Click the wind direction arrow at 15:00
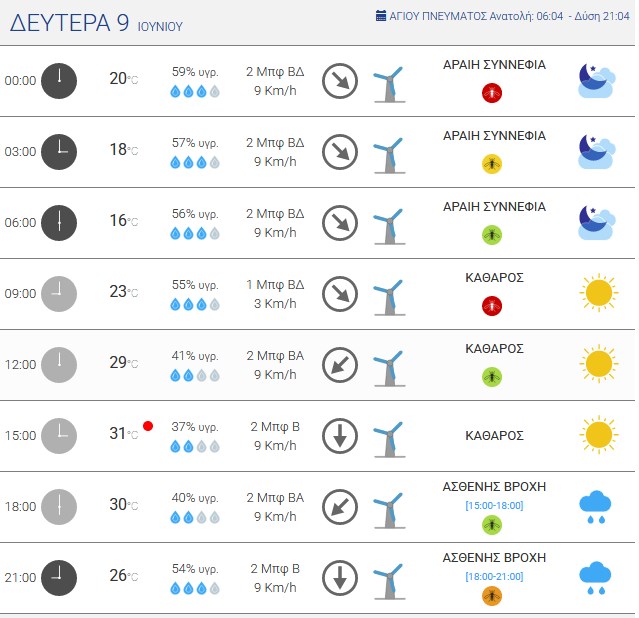The width and height of the screenshot is (639, 618). [340, 436]
